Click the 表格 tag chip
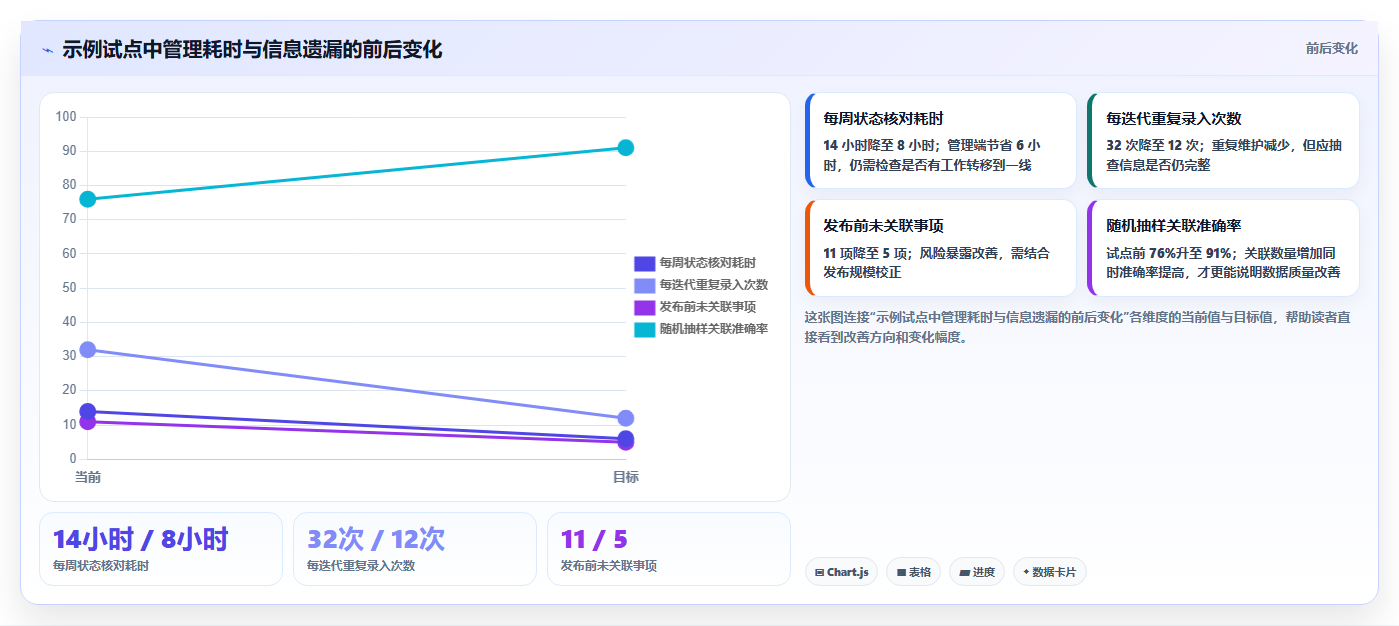Screen dimensions: 1399x626 (x=913, y=572)
